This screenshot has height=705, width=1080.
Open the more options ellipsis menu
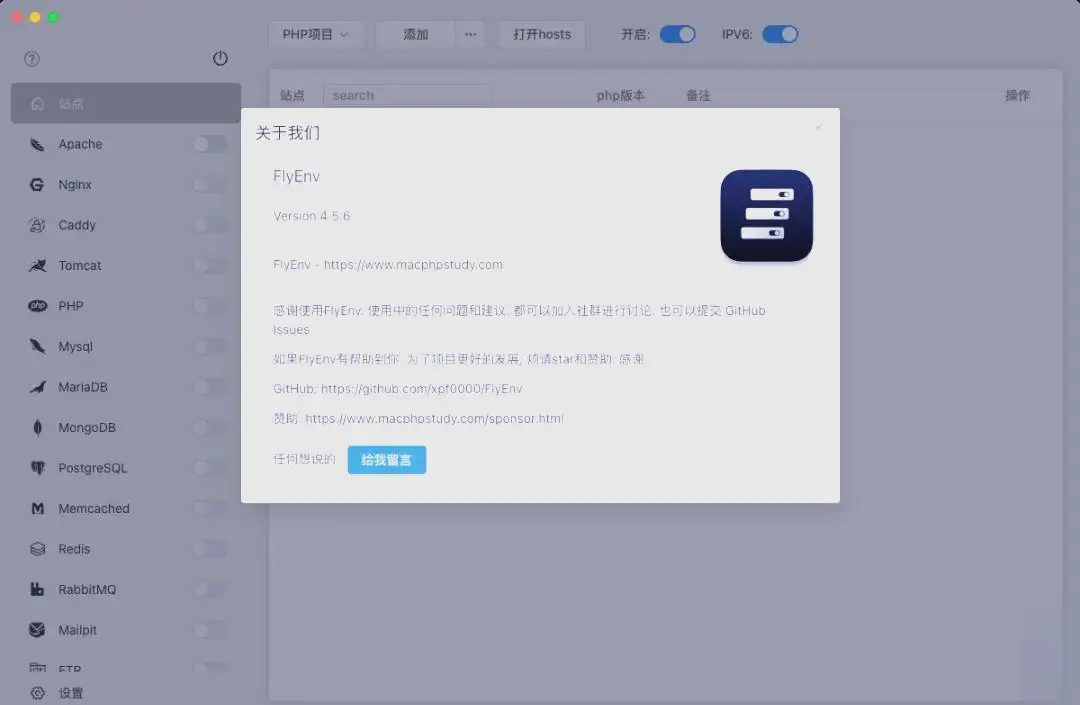tap(470, 34)
